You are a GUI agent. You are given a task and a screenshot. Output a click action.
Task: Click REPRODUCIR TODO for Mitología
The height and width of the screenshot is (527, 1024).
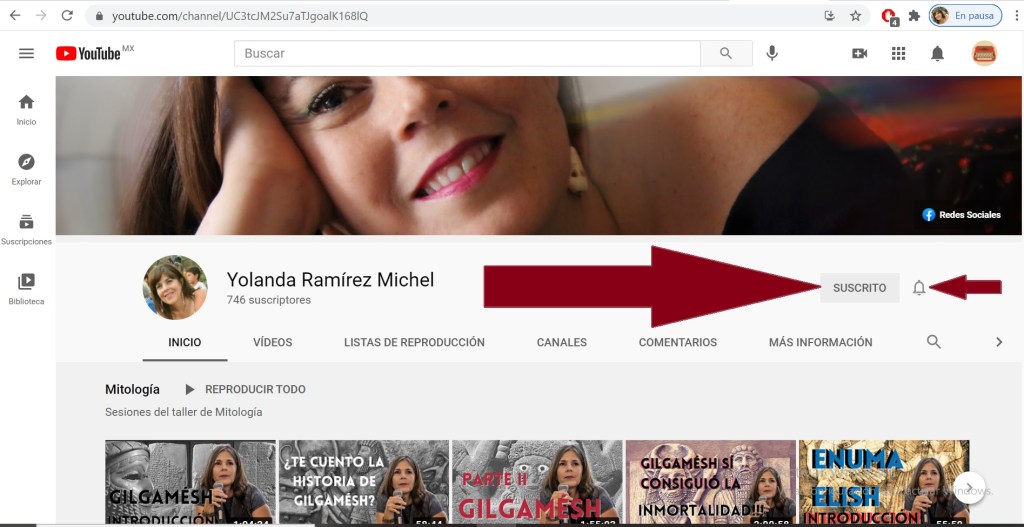click(x=245, y=389)
